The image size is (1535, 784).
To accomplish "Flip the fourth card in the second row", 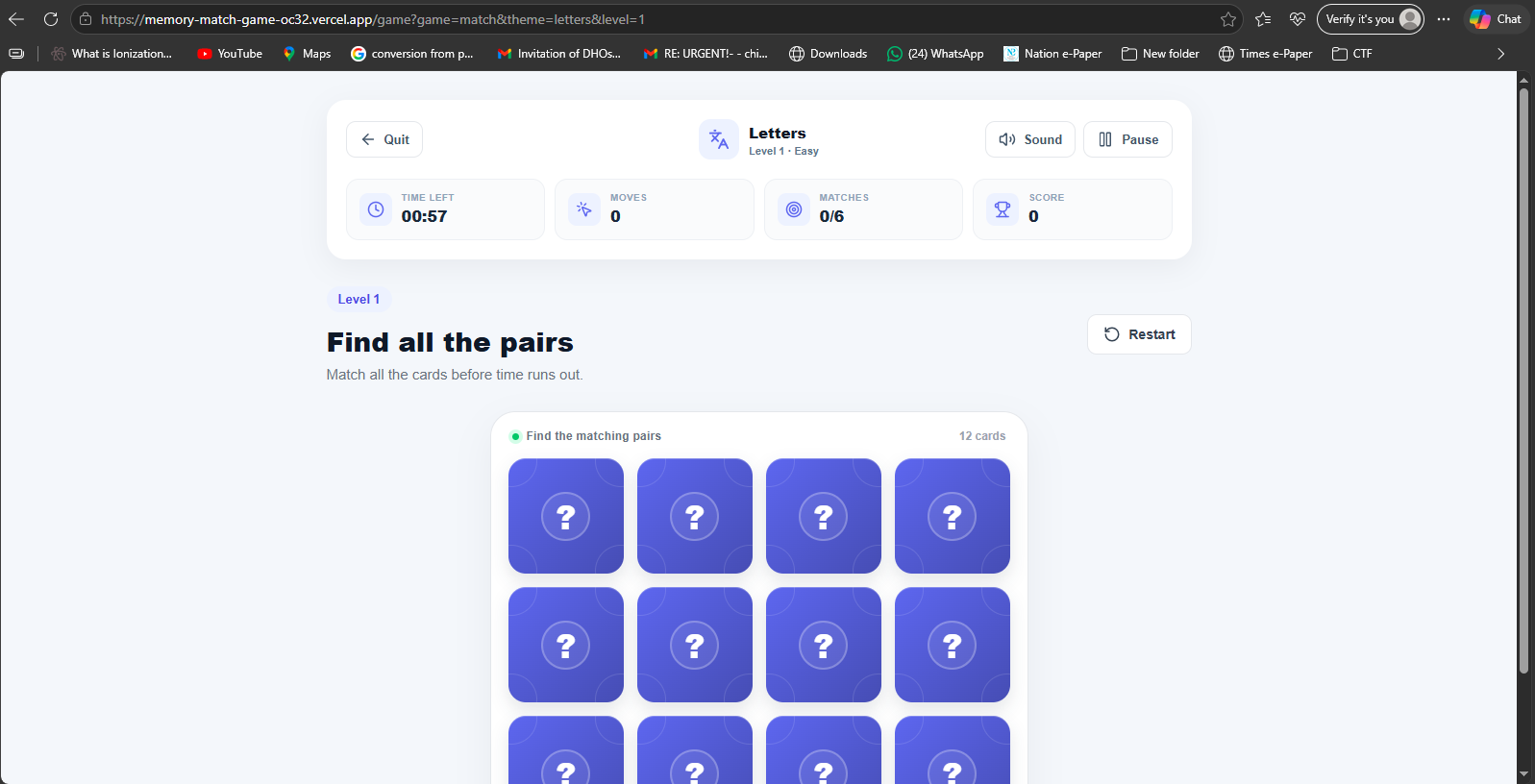I will [953, 645].
